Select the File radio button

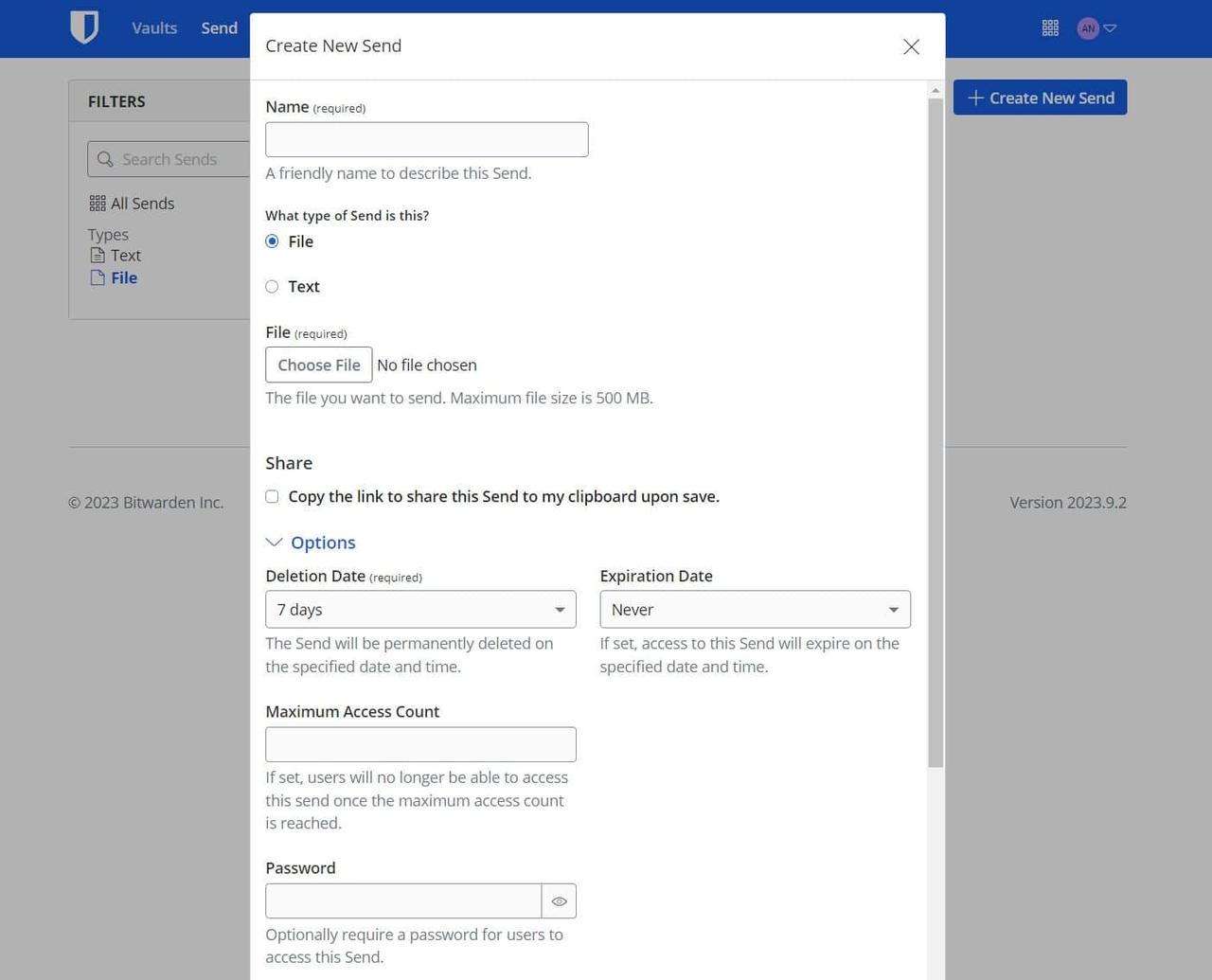[x=273, y=241]
